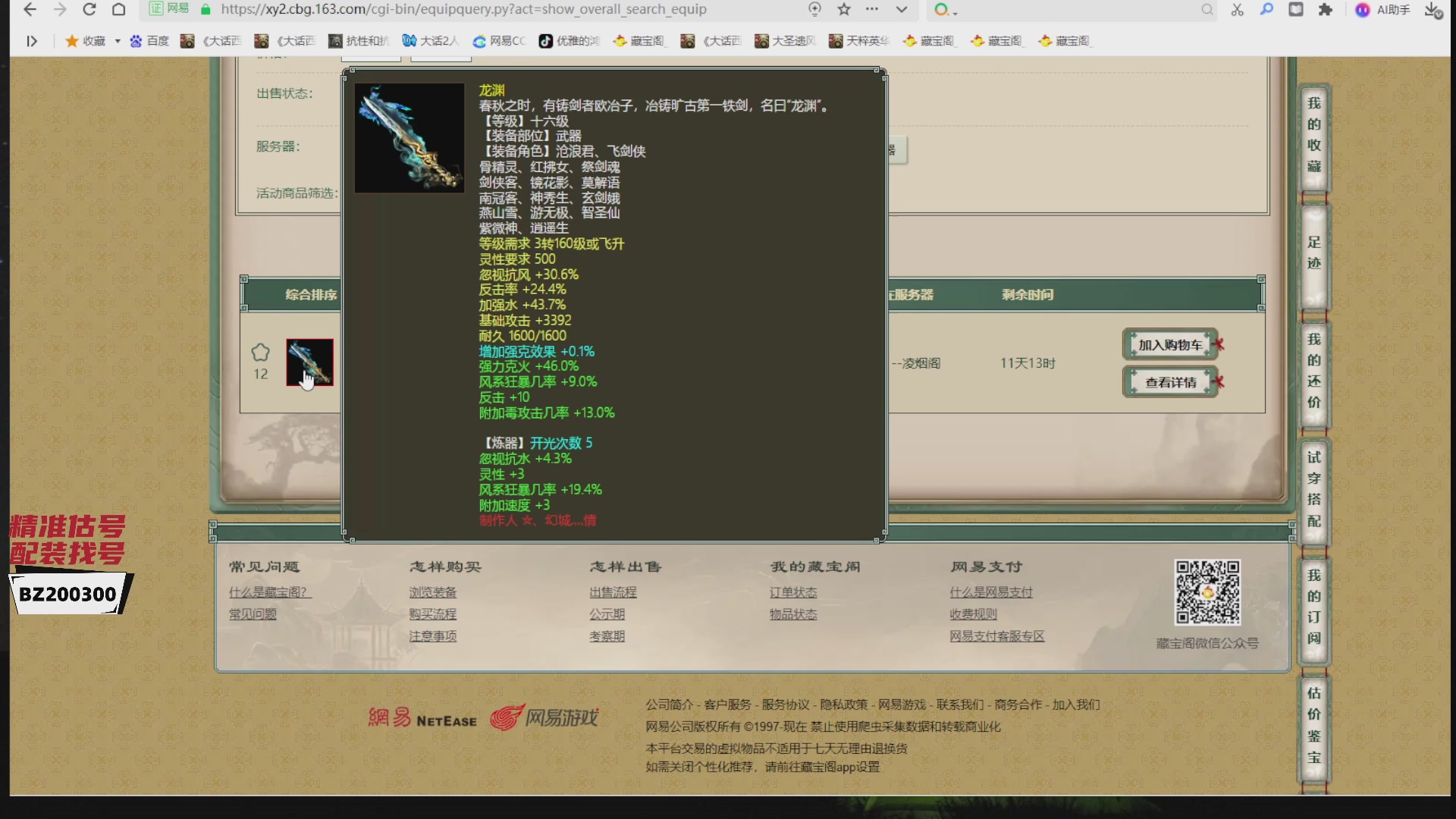
Task: Open 公司简介 footer link
Action: click(x=669, y=704)
